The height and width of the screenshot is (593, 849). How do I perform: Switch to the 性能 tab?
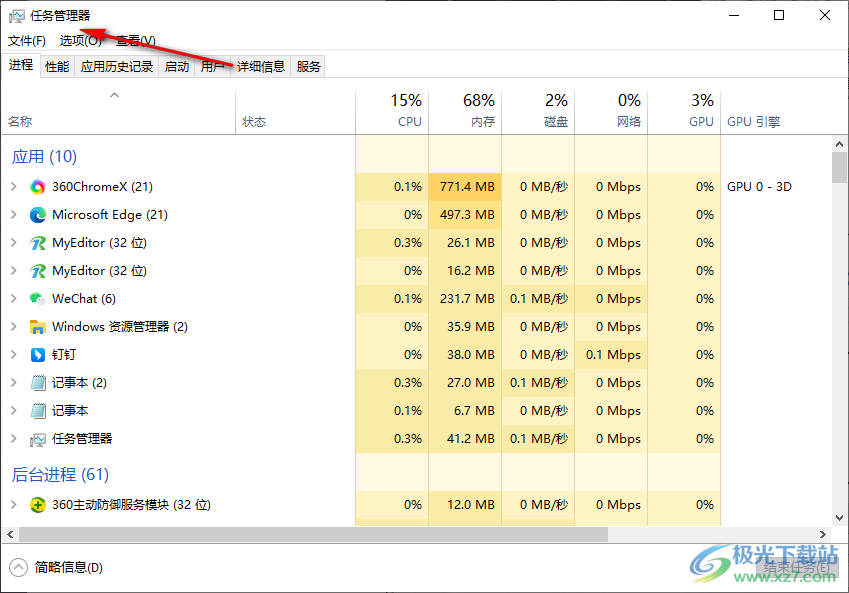coord(57,67)
